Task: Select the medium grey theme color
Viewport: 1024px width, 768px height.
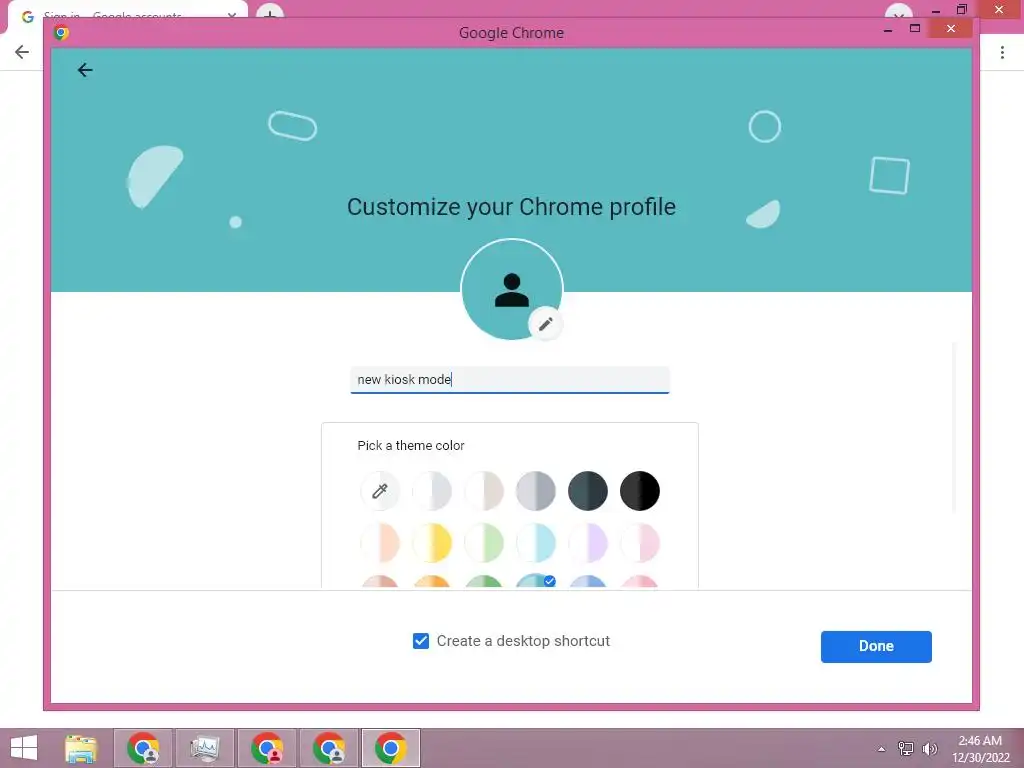Action: (536, 490)
